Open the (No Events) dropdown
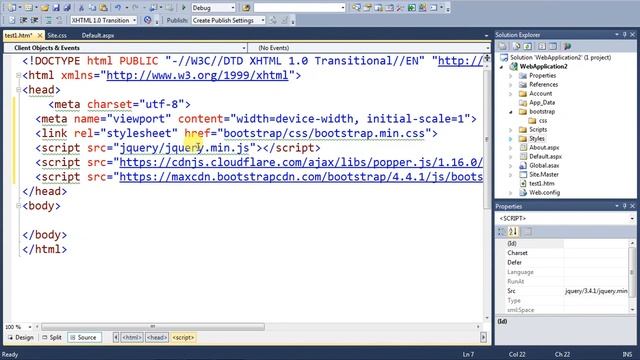This screenshot has width=640, height=360. coord(487,48)
